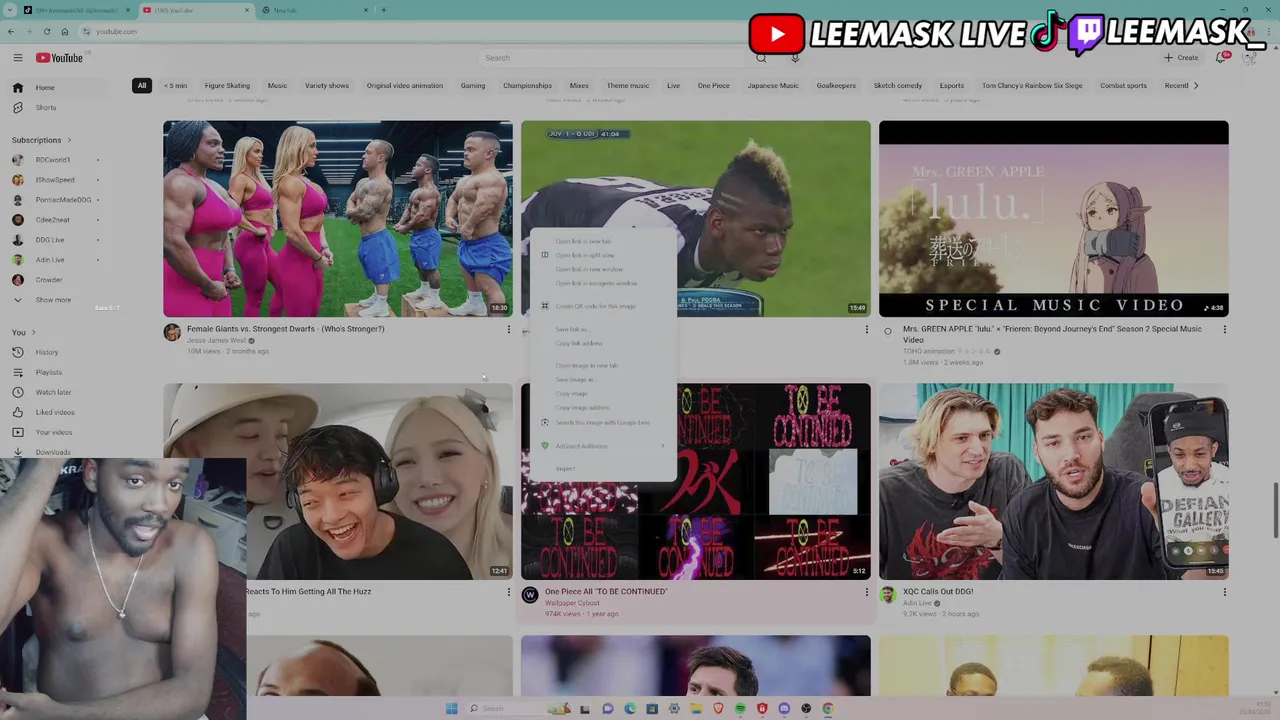The height and width of the screenshot is (720, 1280).
Task: Expand AdGuard AdBlocker submenu
Action: [603, 446]
